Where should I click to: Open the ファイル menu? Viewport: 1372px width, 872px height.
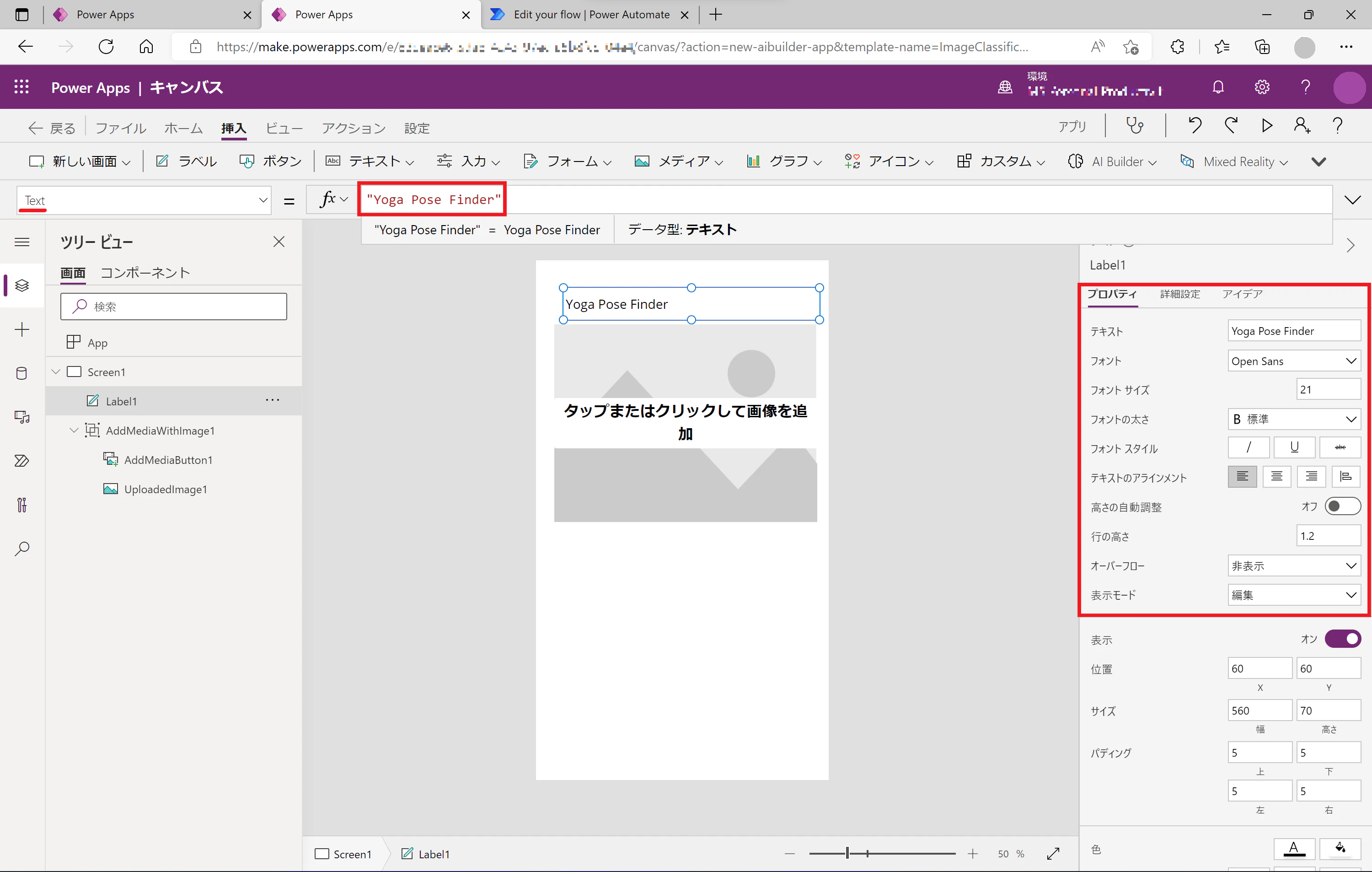[x=121, y=128]
